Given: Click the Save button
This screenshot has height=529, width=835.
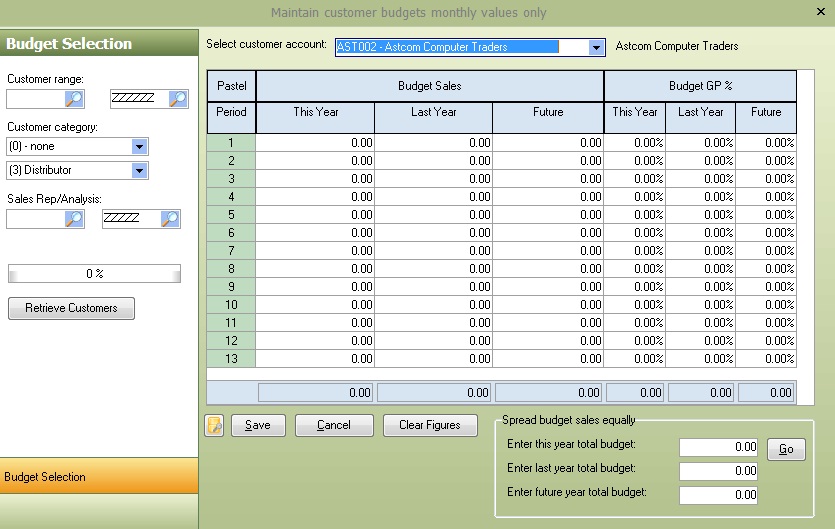Looking at the screenshot, I should click(x=258, y=425).
